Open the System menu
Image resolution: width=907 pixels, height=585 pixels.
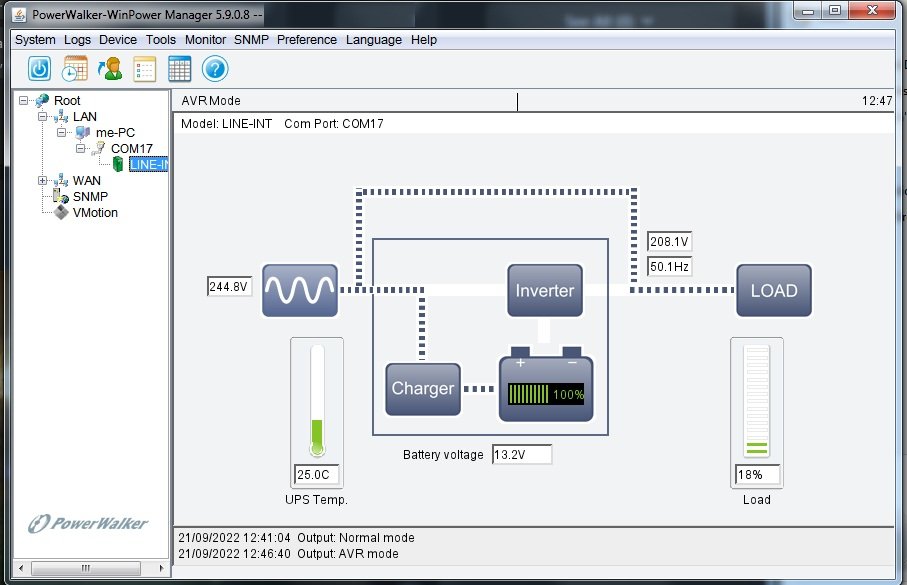[35, 40]
